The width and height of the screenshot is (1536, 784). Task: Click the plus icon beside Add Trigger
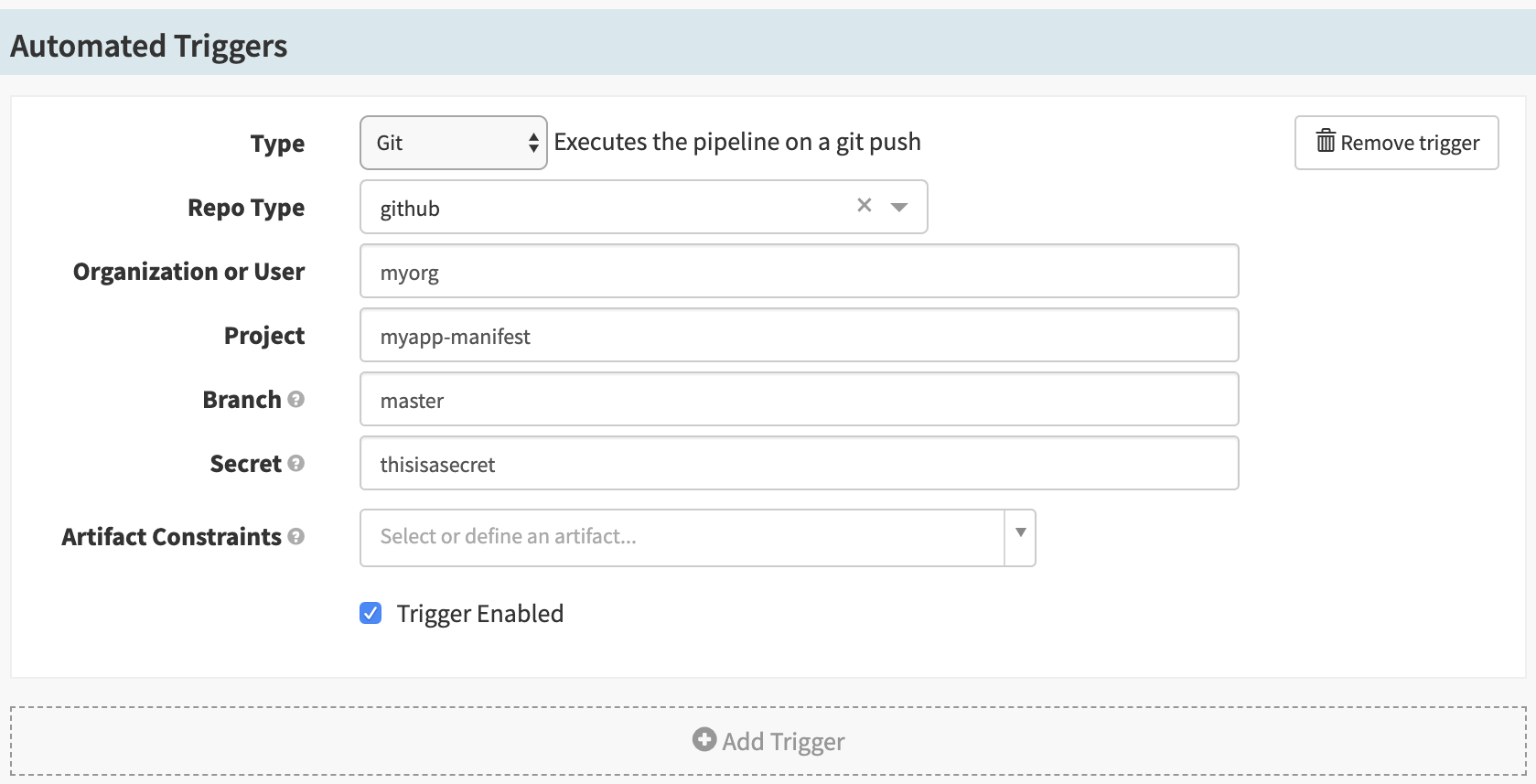pyautogui.click(x=704, y=740)
